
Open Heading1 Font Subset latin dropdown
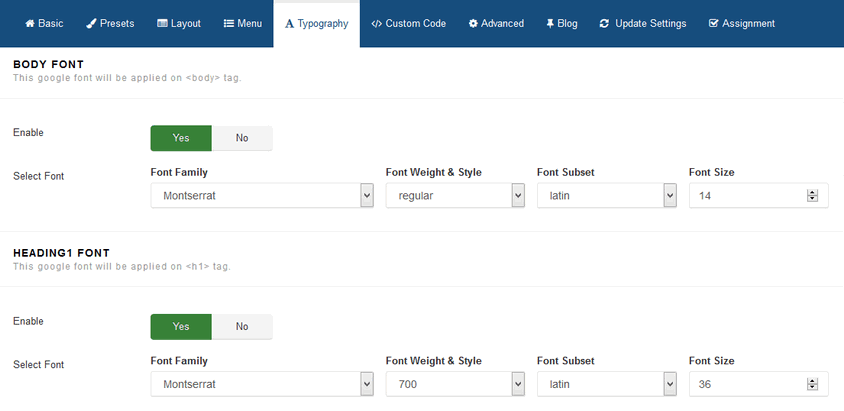(x=607, y=384)
